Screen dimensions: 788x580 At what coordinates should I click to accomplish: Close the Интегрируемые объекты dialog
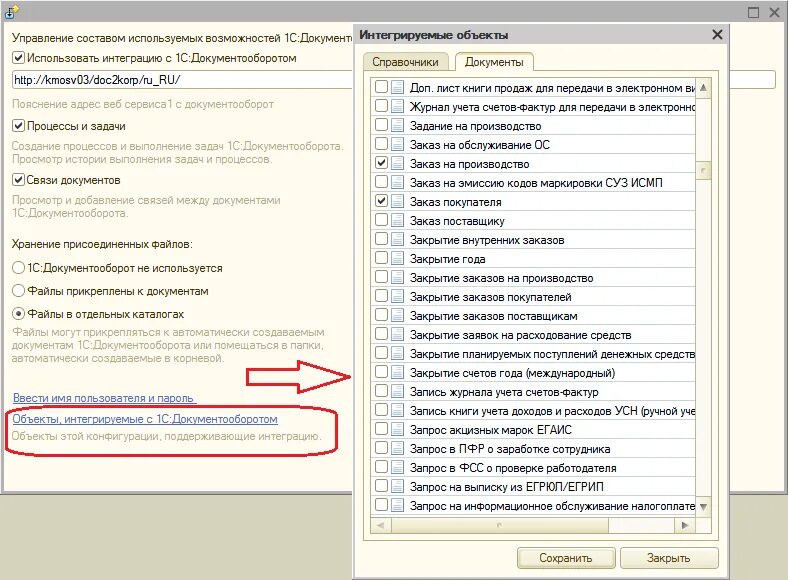pyautogui.click(x=717, y=35)
